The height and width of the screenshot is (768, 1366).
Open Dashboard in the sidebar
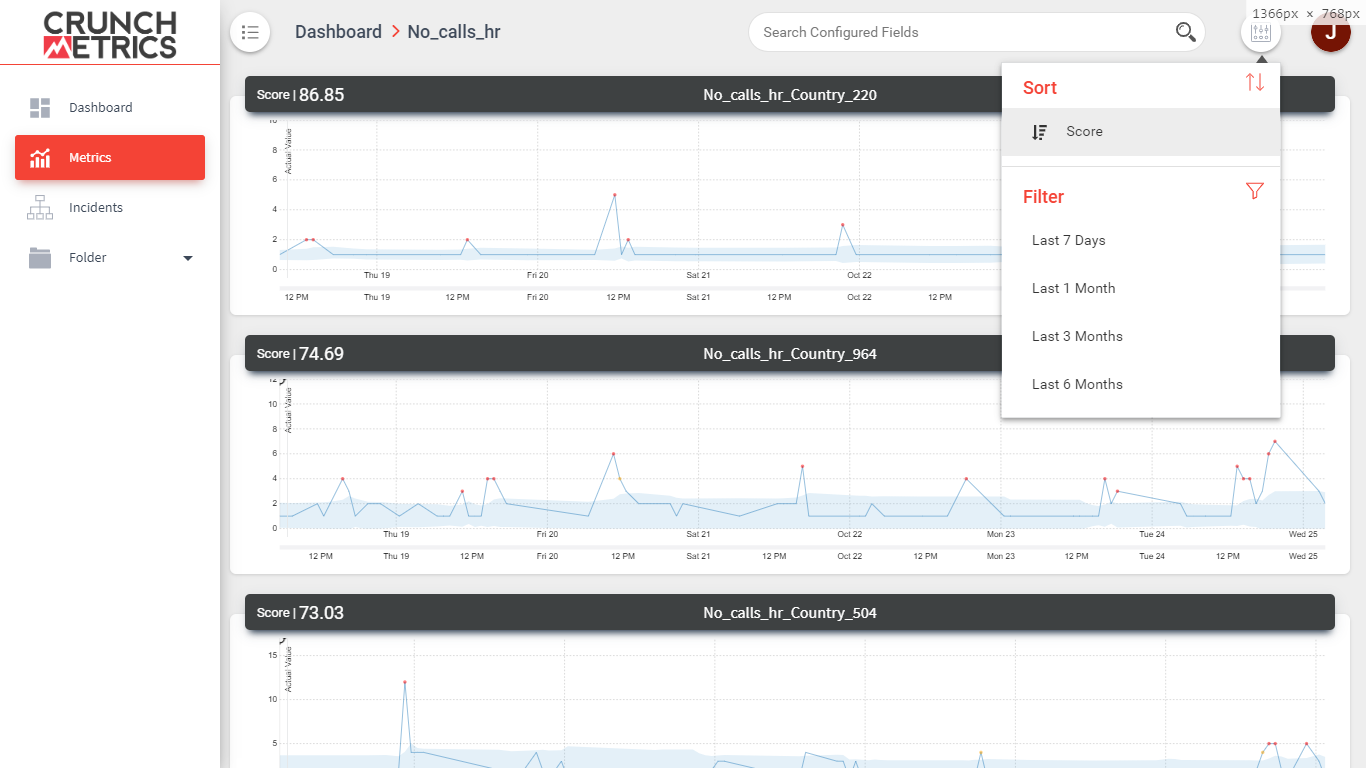coord(110,108)
